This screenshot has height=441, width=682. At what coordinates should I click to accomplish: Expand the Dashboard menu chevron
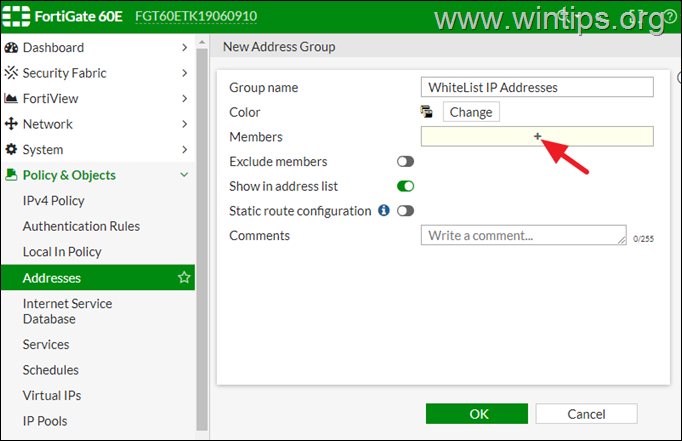[184, 48]
